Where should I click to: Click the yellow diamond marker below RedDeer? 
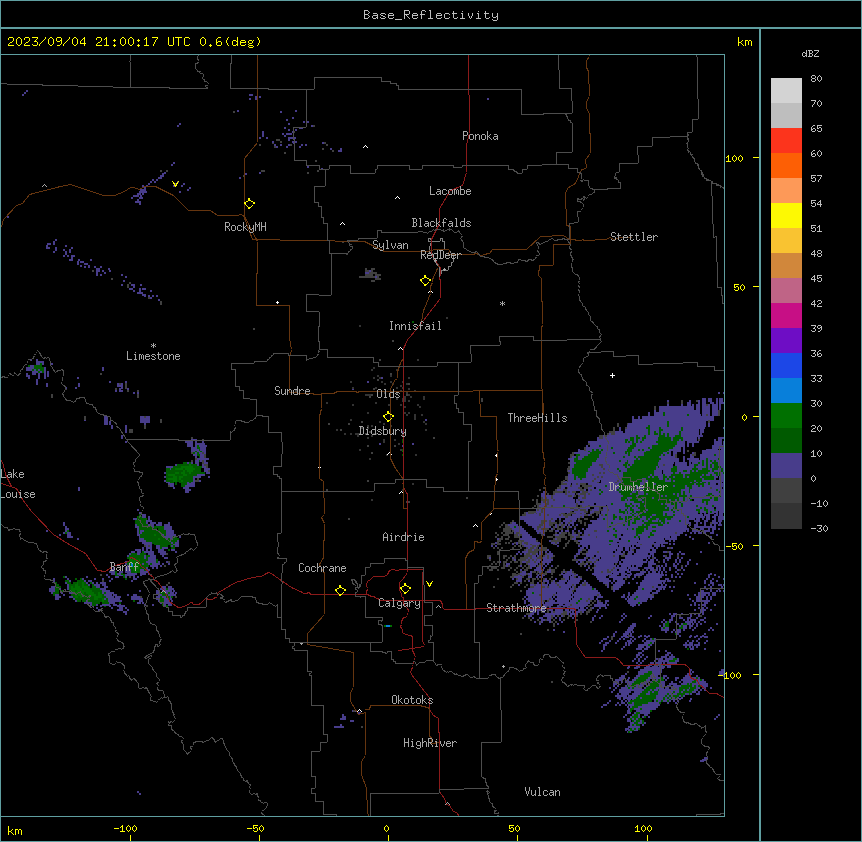tap(426, 281)
